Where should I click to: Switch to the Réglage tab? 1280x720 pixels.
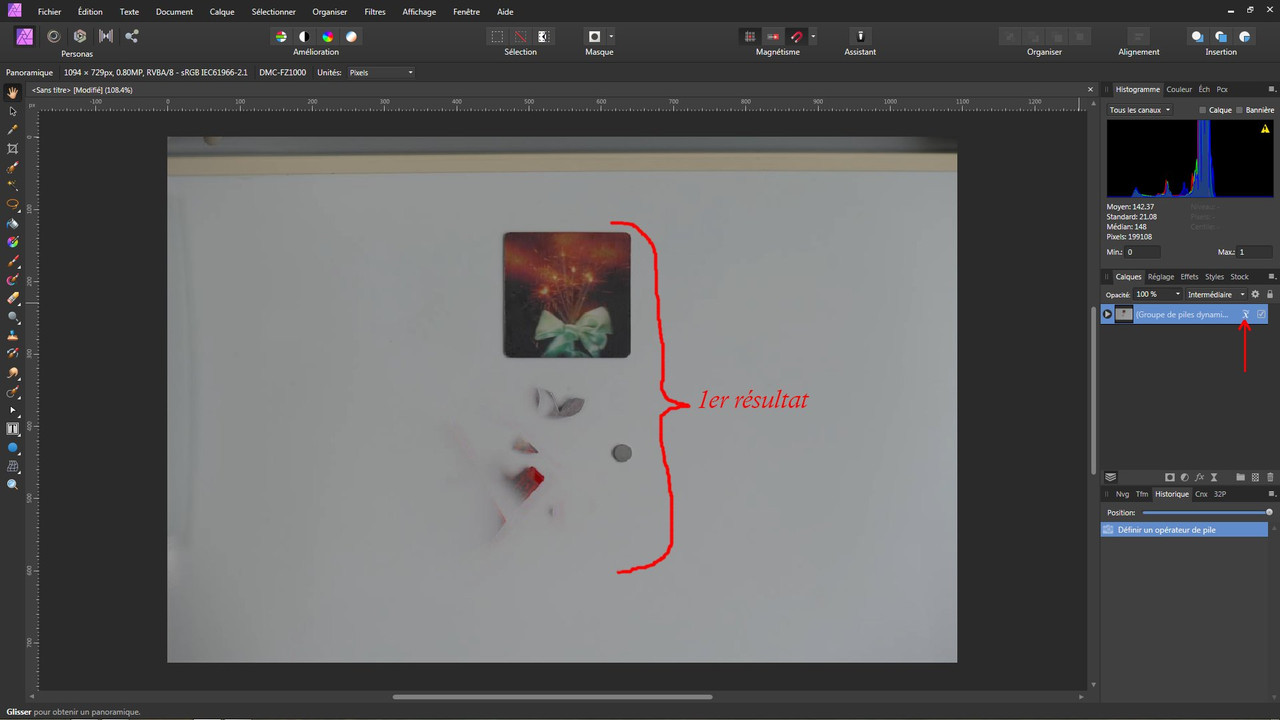pyautogui.click(x=1160, y=276)
